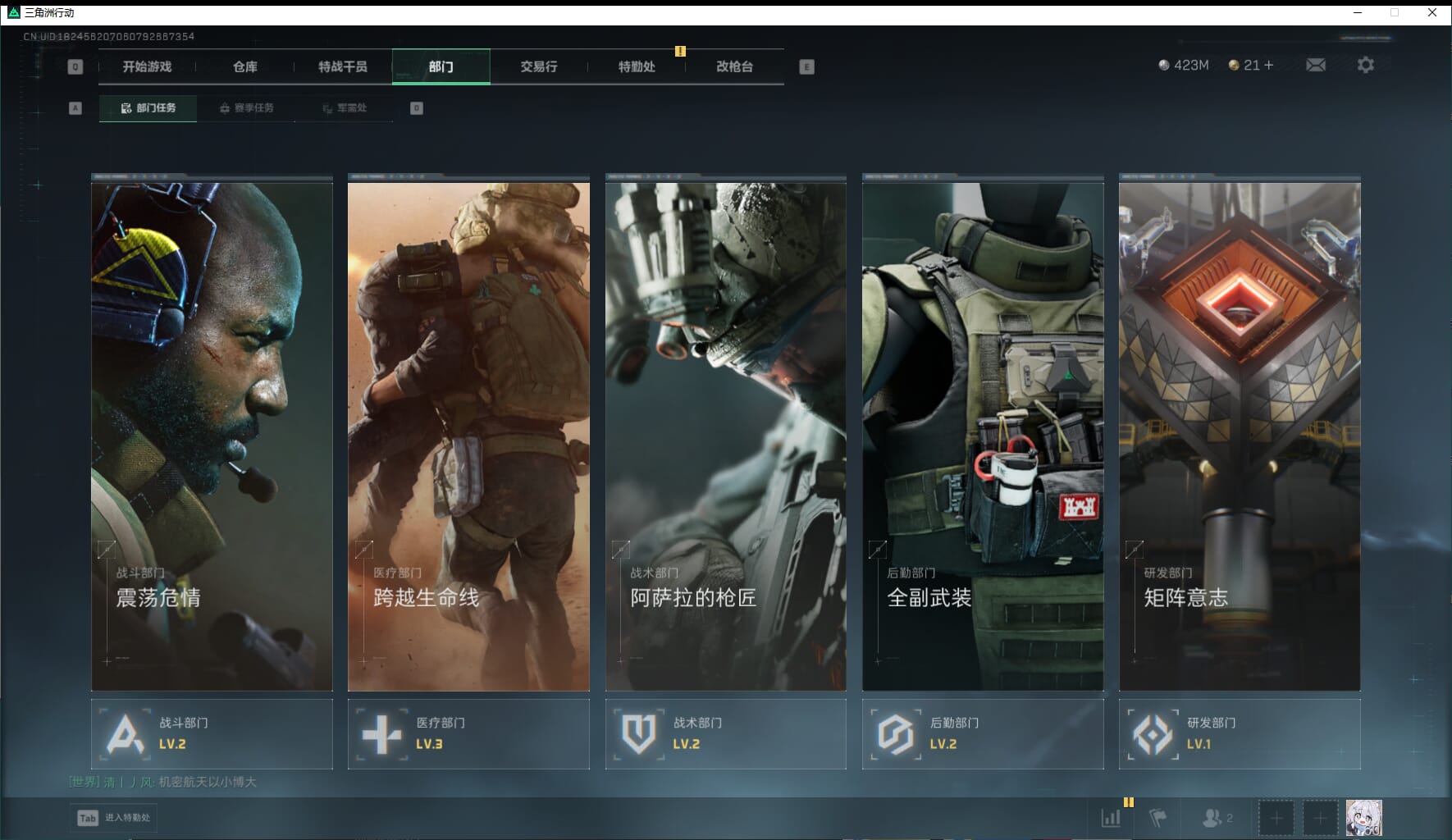This screenshot has width=1452, height=840.
Task: Open the mail envelope icon
Action: (1315, 65)
